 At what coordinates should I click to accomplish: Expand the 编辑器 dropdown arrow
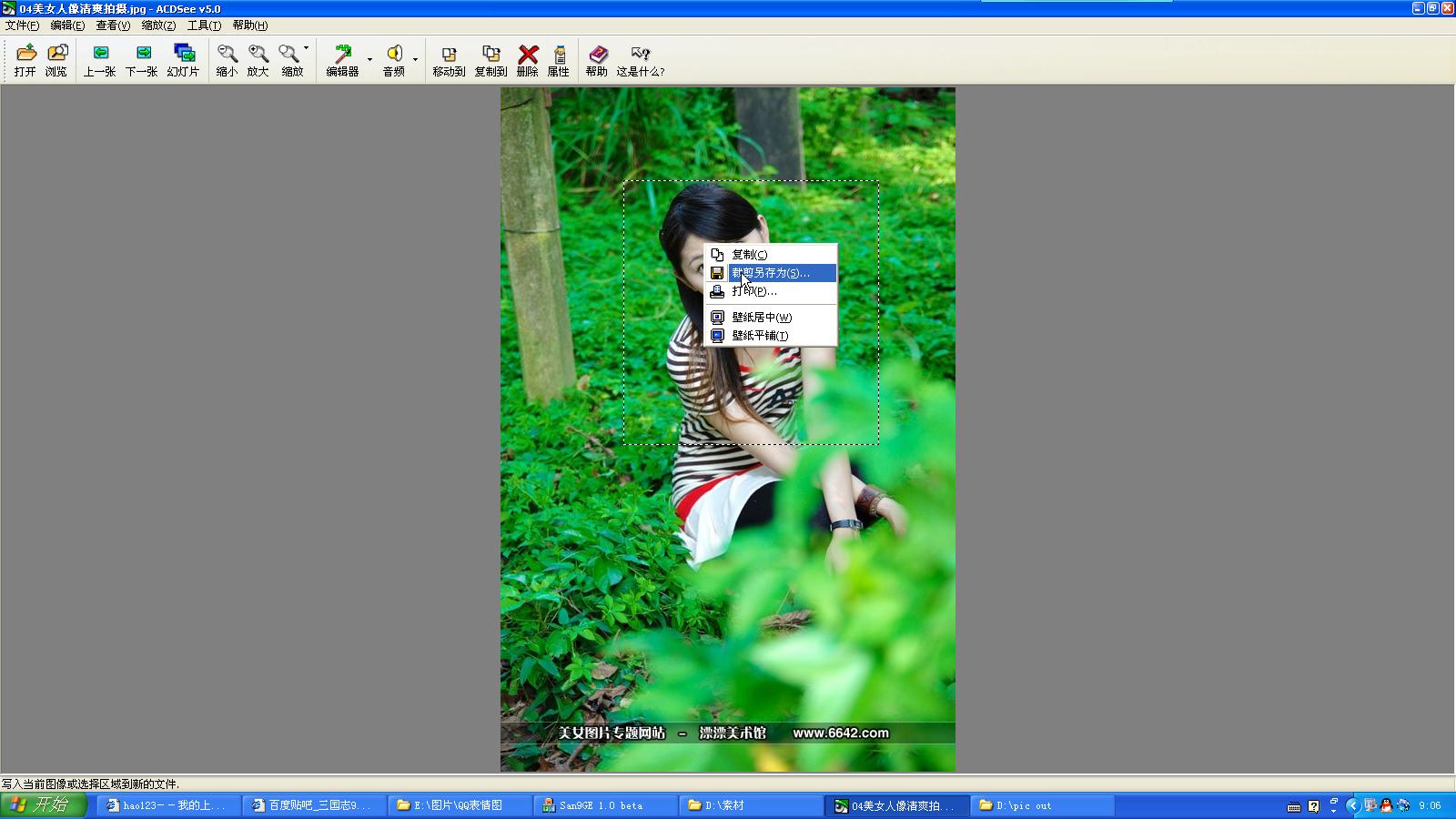[369, 60]
